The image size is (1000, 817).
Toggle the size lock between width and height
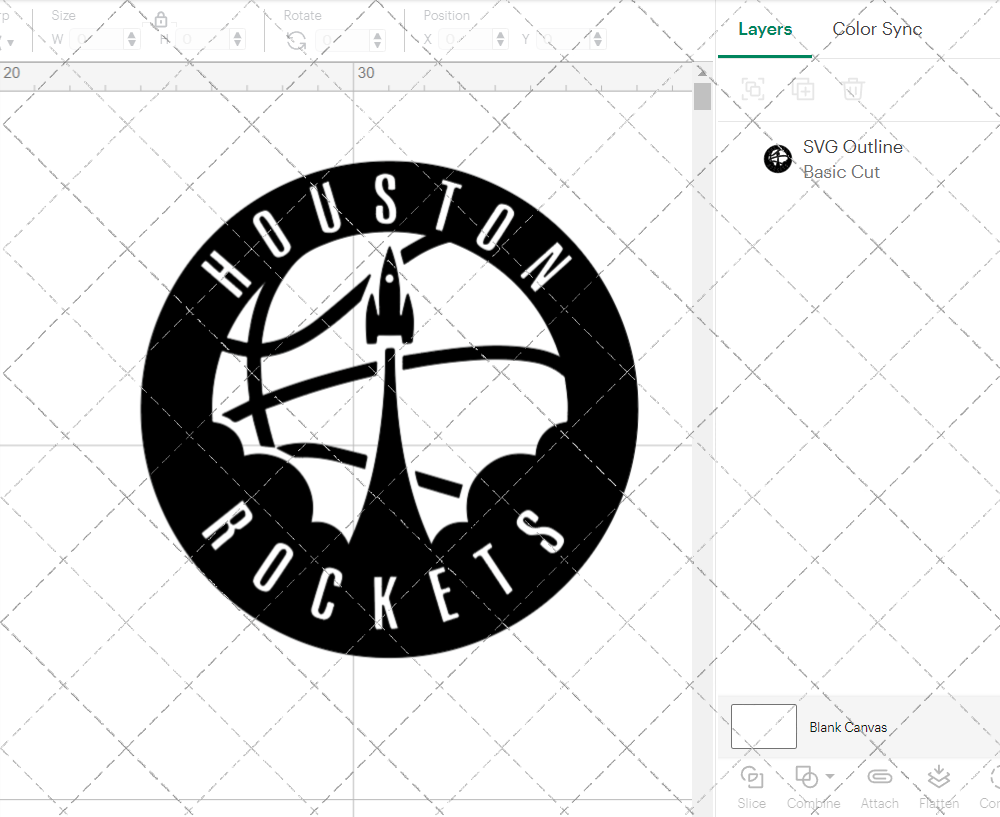(x=161, y=20)
